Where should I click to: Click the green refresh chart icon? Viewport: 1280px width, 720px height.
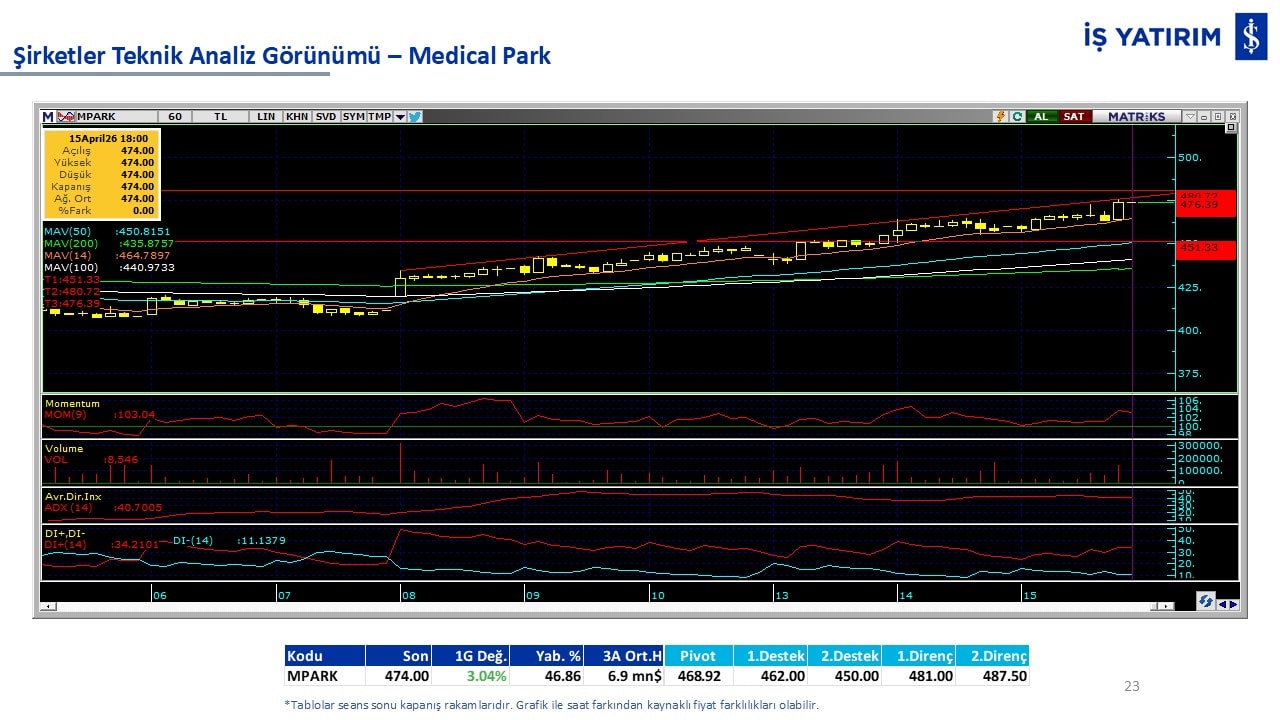tap(1017, 117)
